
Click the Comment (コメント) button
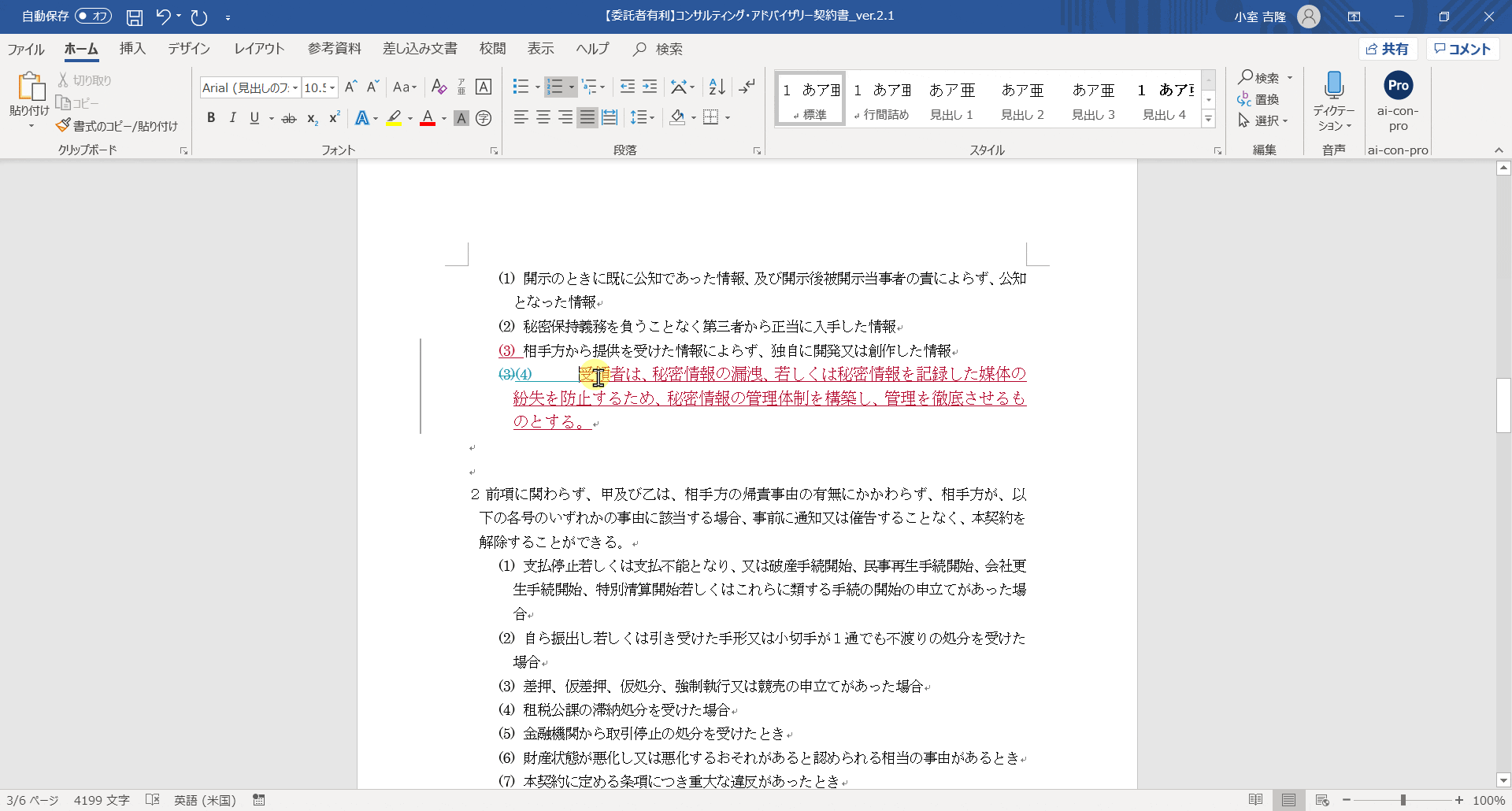pos(1462,49)
